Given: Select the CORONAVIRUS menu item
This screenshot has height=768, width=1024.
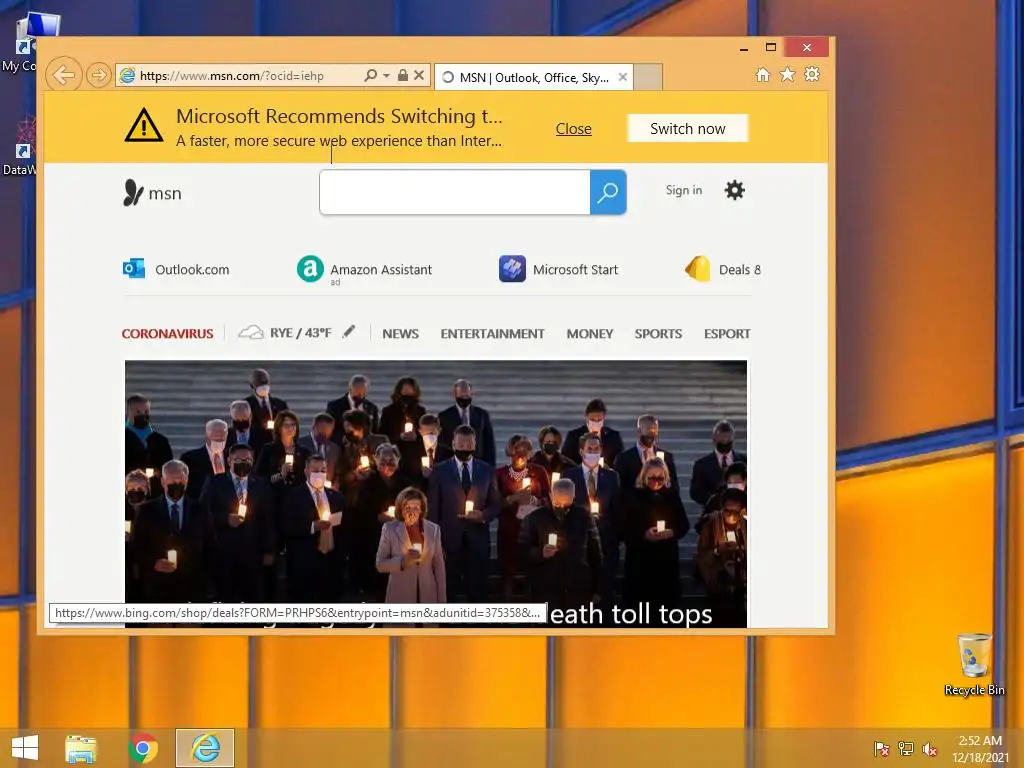Looking at the screenshot, I should 167,334.
